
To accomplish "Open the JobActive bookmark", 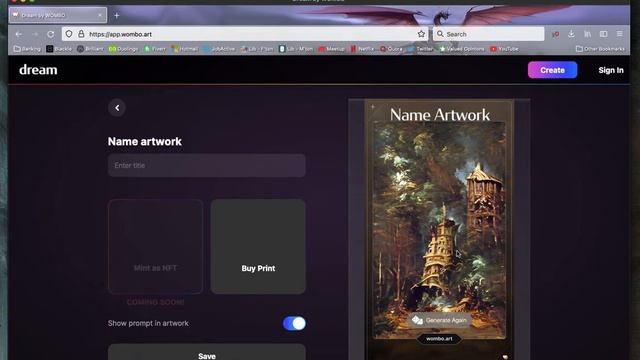I will point(219,49).
